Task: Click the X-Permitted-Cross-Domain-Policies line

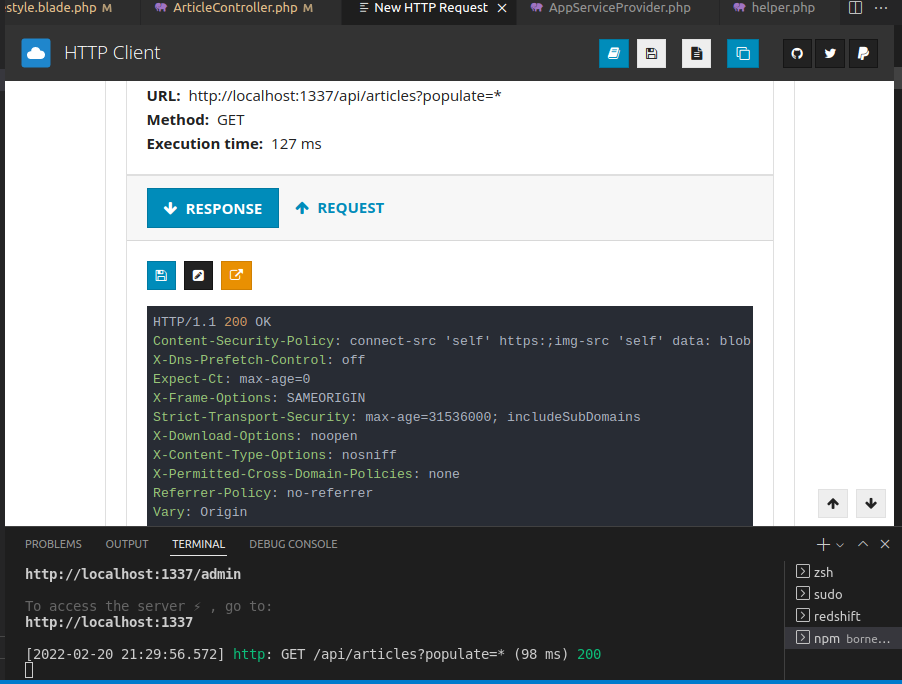Action: 306,474
